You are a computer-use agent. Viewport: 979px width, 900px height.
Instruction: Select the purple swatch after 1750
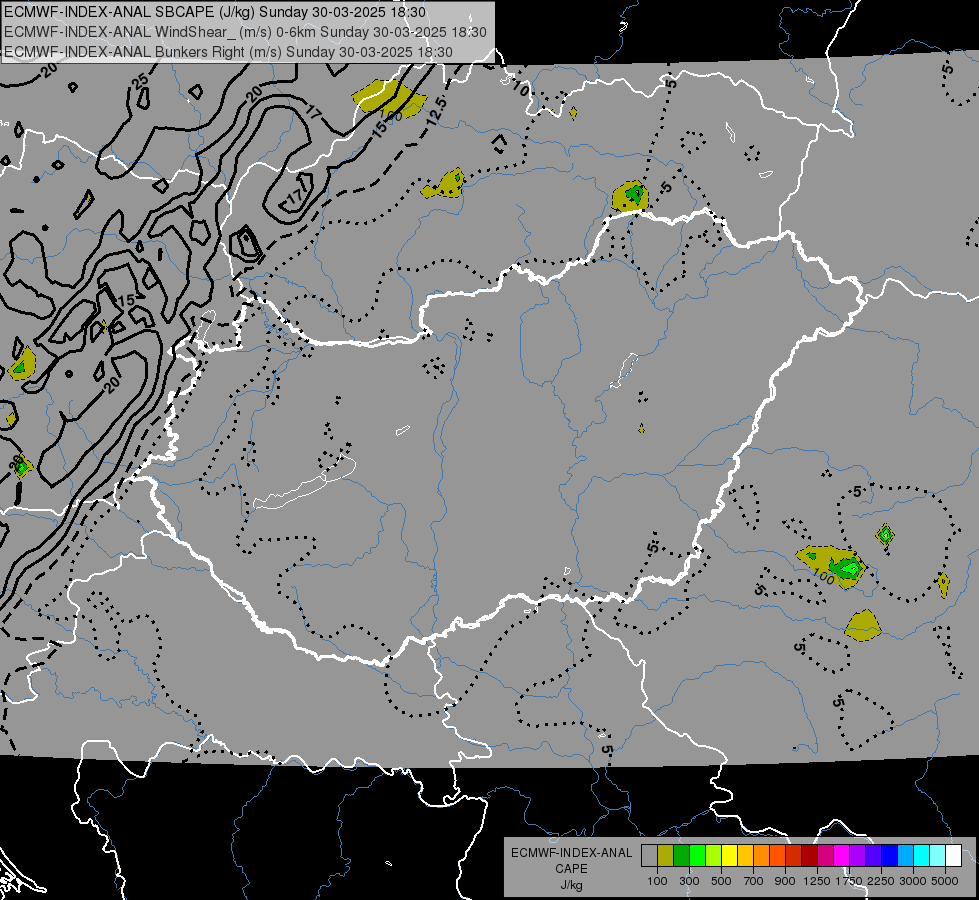click(x=857, y=856)
